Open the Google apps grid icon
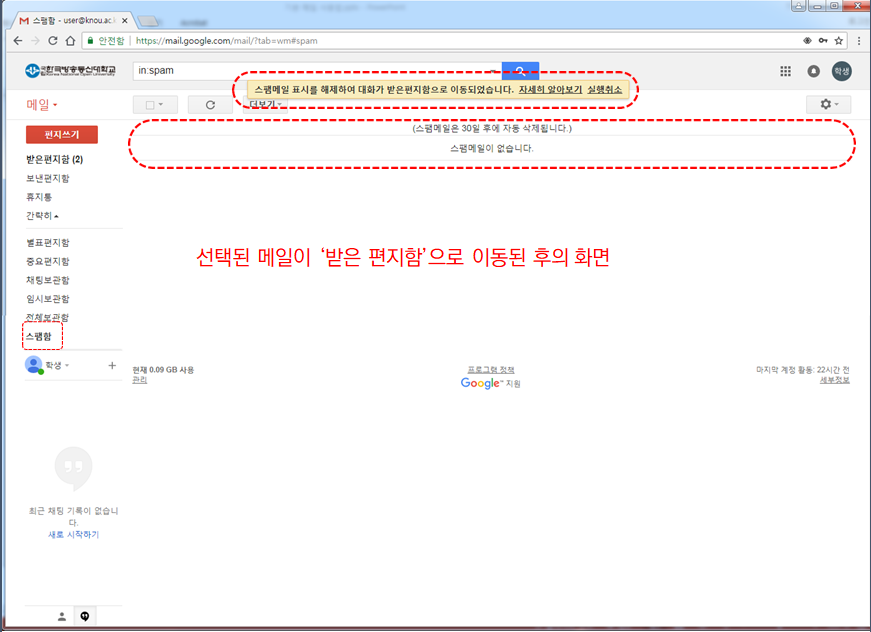Viewport: 871px width, 632px height. point(785,71)
